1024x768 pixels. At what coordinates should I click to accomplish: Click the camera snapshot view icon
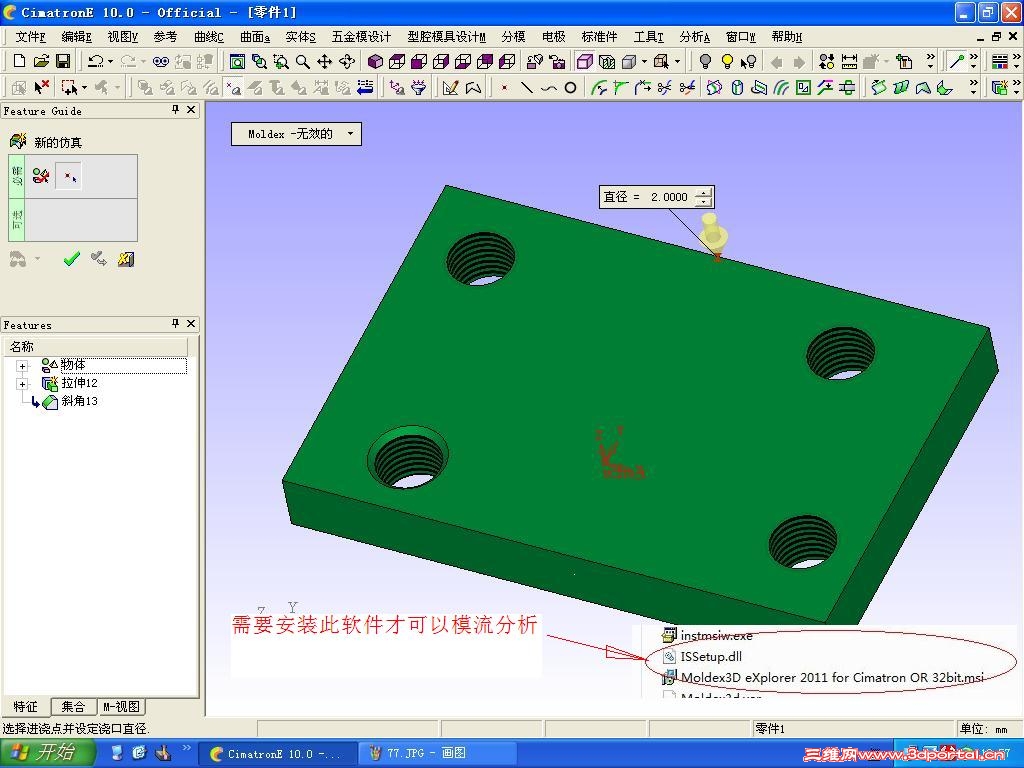coord(556,62)
